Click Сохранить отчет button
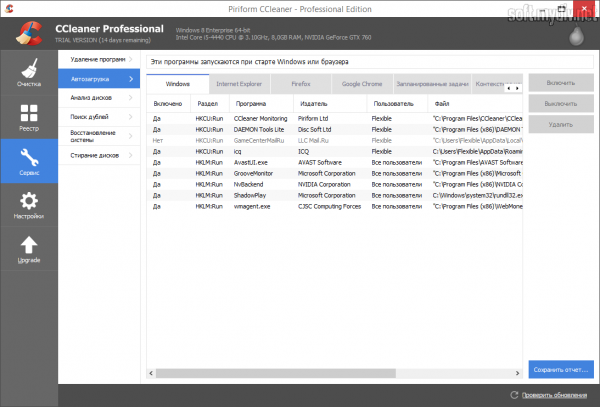This screenshot has width=600, height=407. click(x=561, y=370)
